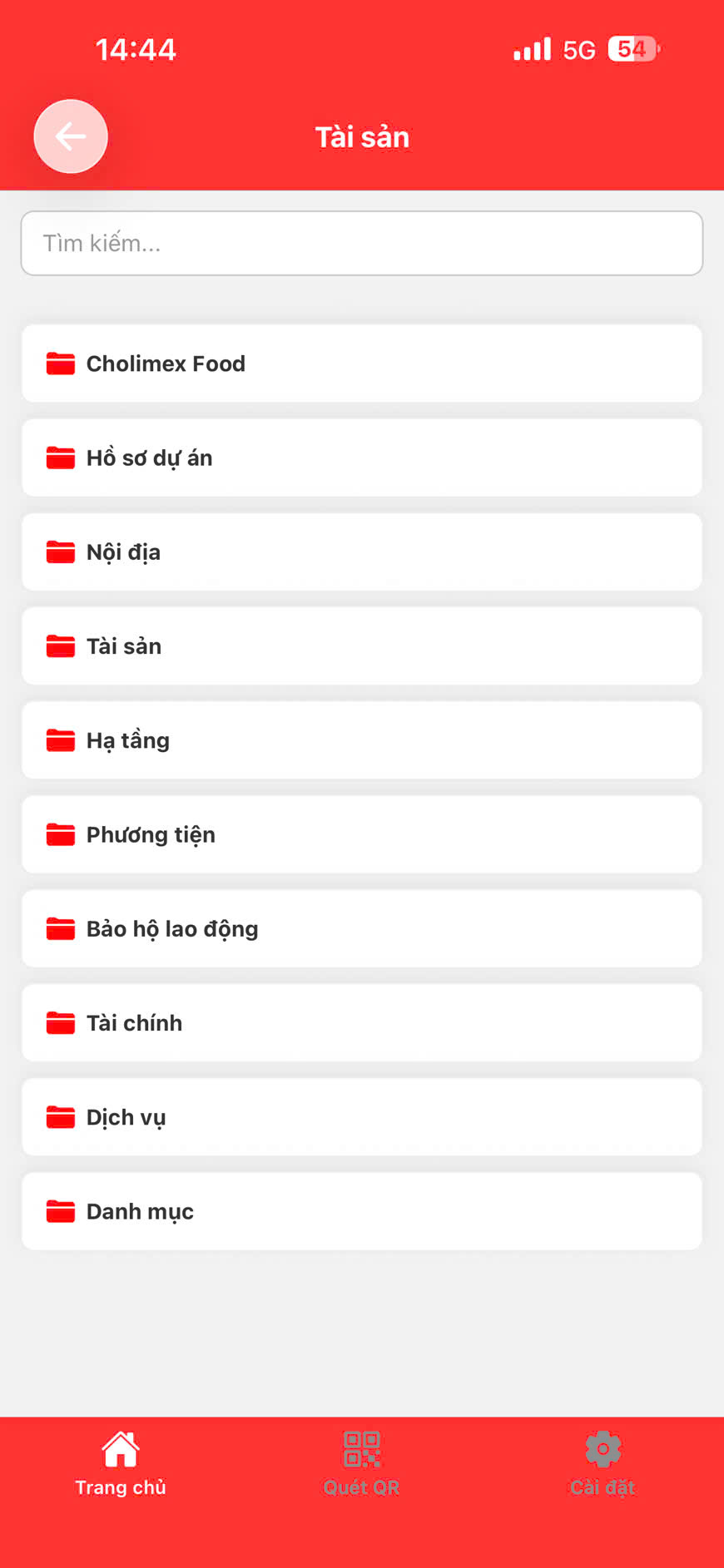Screen dimensions: 724x1568
Task: Tap the battery indicator in status bar
Action: pyautogui.click(x=633, y=49)
